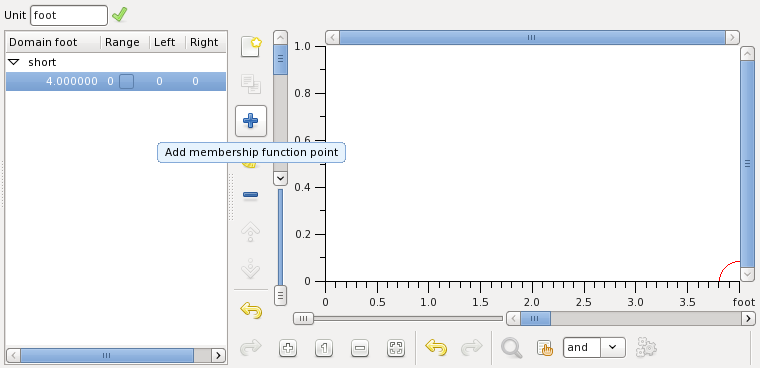Click the zoom out minus button
760x368 pixels.
pyautogui.click(x=360, y=348)
